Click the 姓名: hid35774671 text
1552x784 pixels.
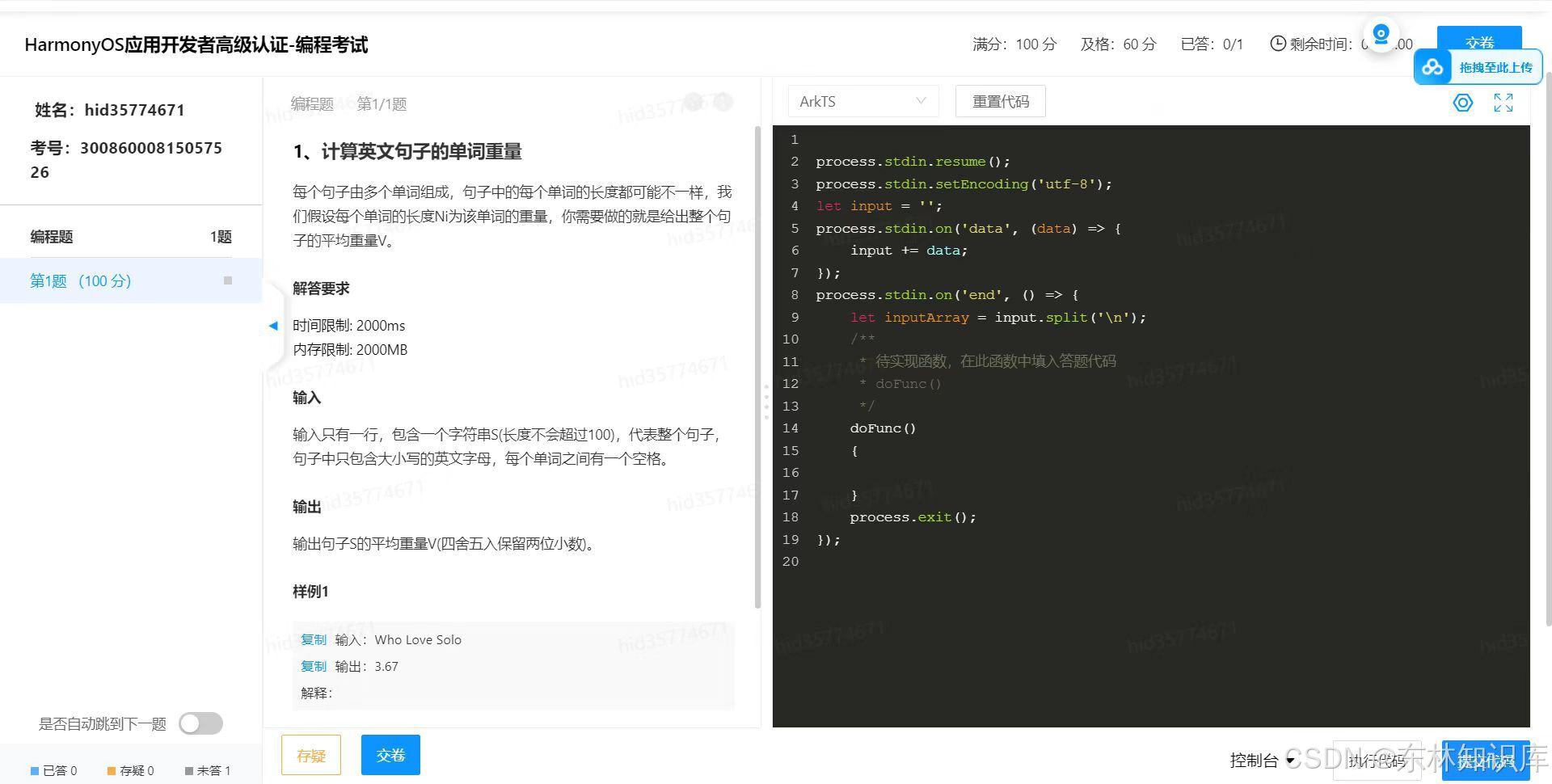coord(110,110)
